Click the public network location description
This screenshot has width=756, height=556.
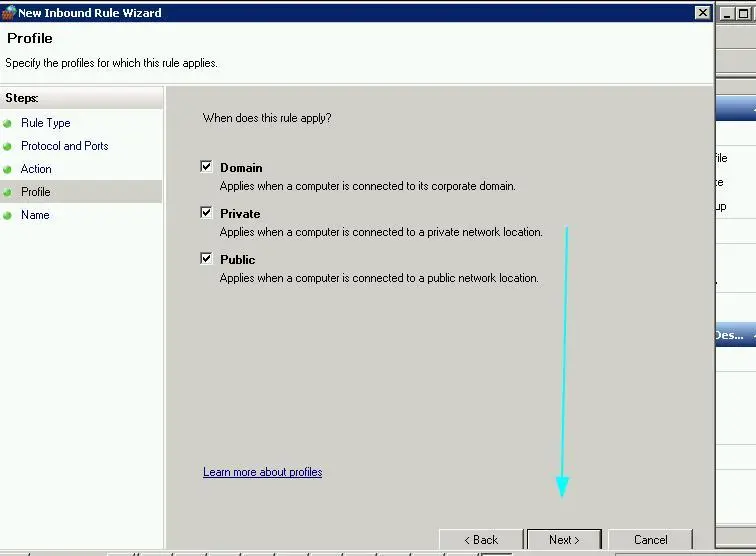pos(379,278)
